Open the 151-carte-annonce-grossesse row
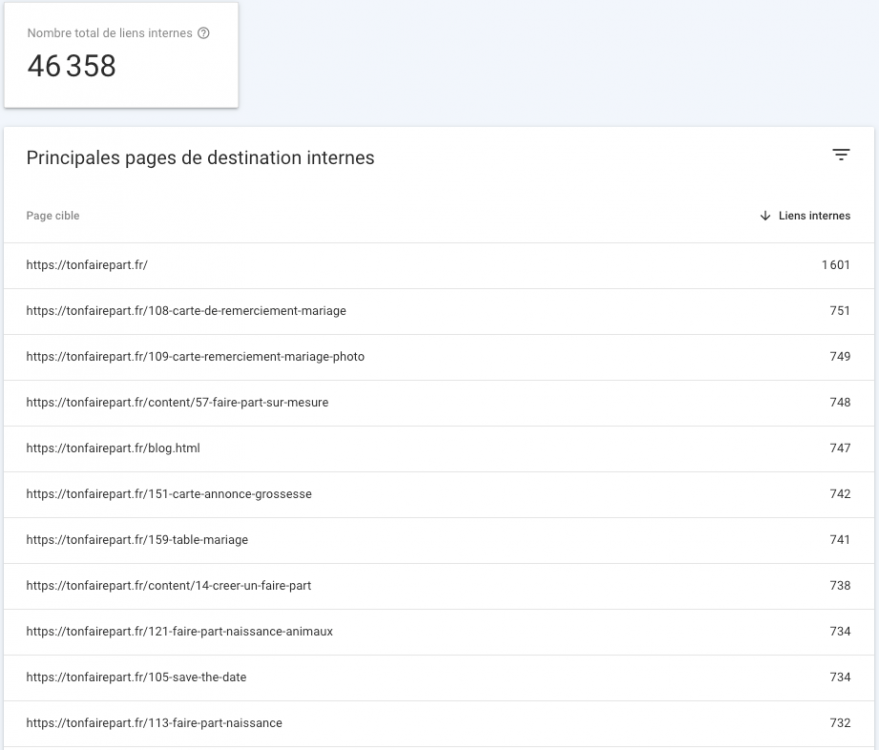879x750 pixels. click(439, 494)
